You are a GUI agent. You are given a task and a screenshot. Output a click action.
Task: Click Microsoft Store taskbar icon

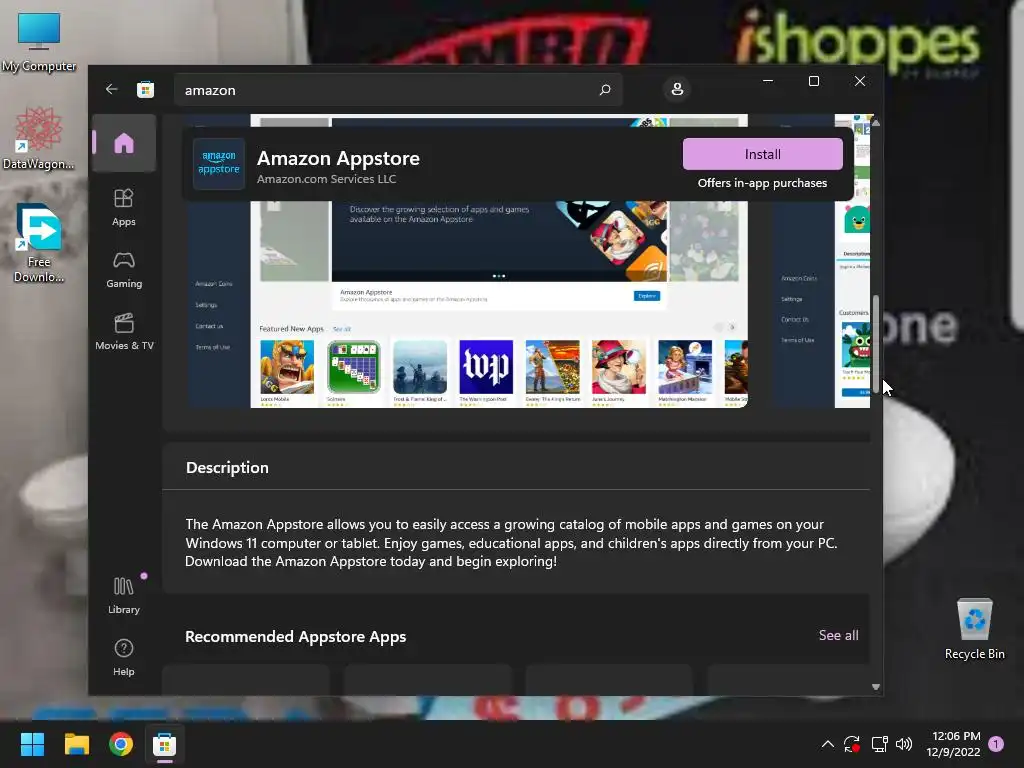pos(165,744)
